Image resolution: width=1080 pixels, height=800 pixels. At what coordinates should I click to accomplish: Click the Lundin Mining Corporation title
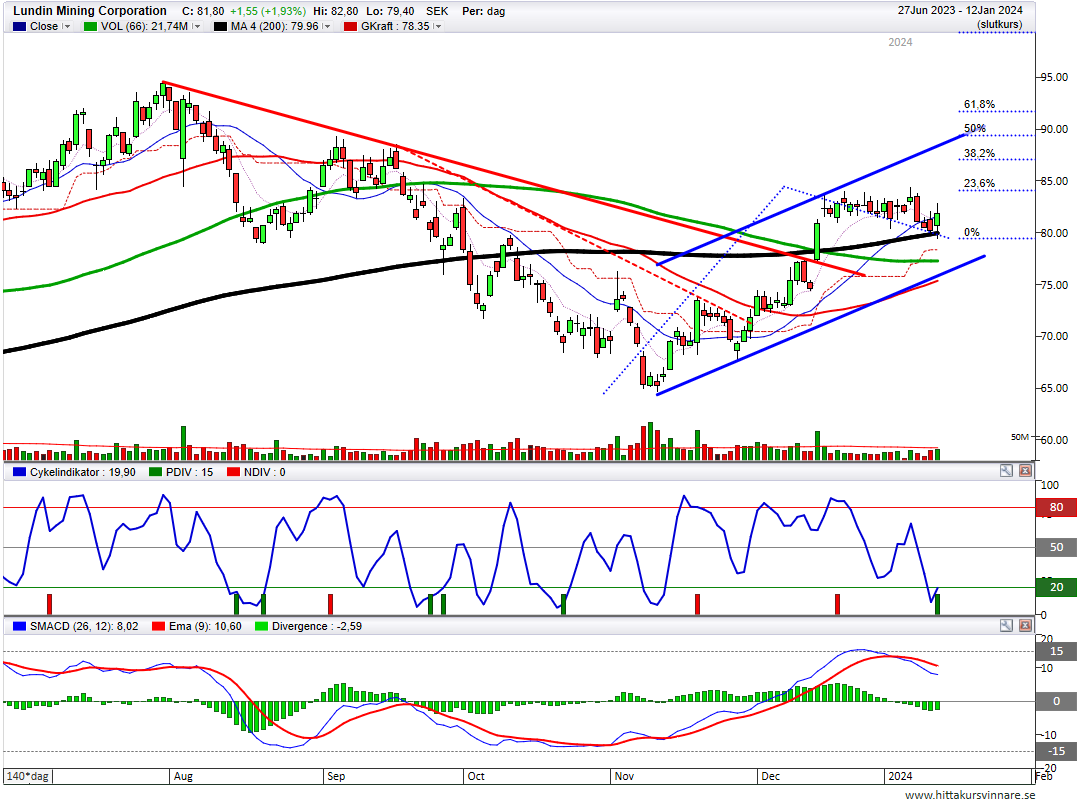coord(90,11)
